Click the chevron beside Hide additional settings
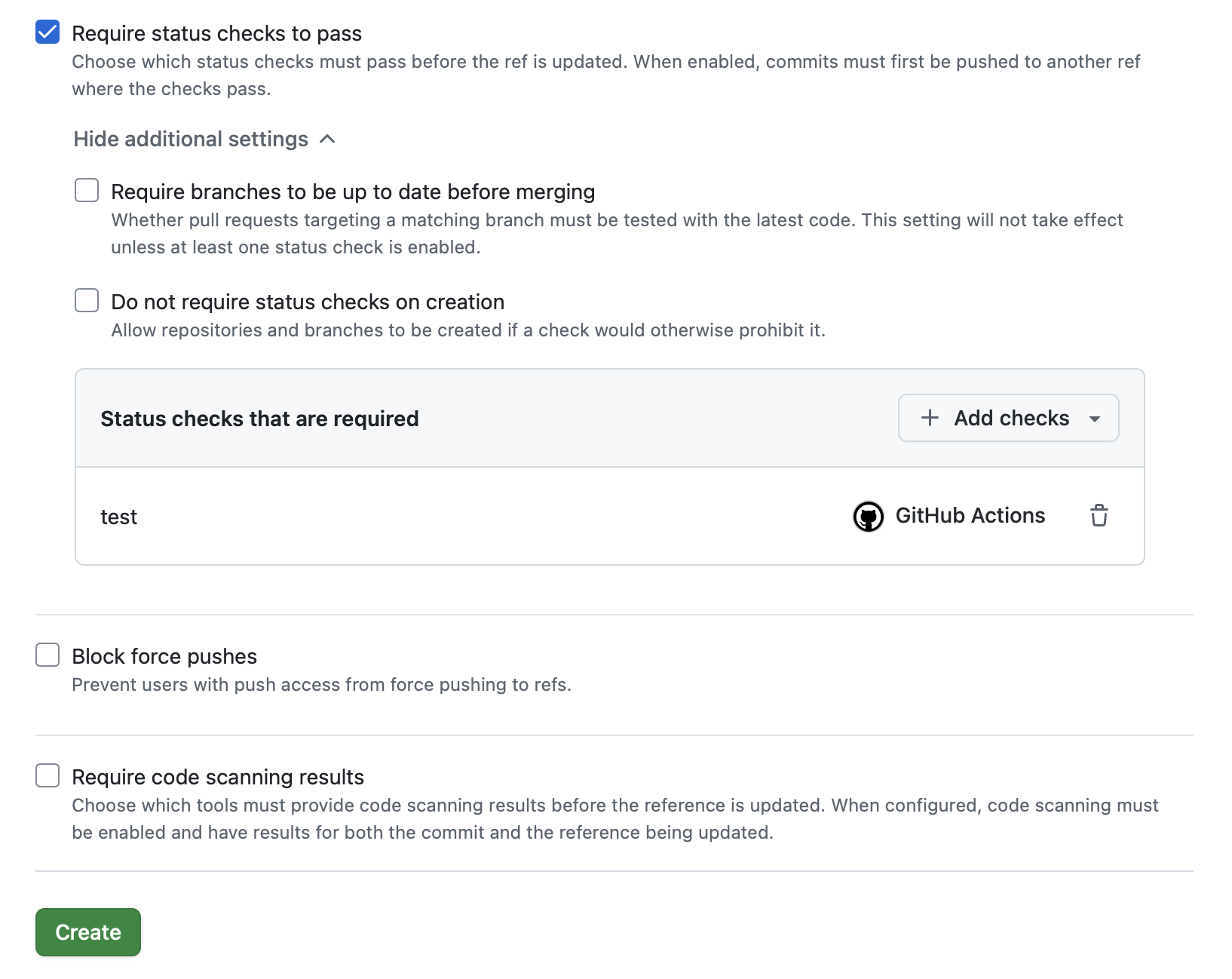Image resolution: width=1232 pixels, height=979 pixels. click(327, 139)
